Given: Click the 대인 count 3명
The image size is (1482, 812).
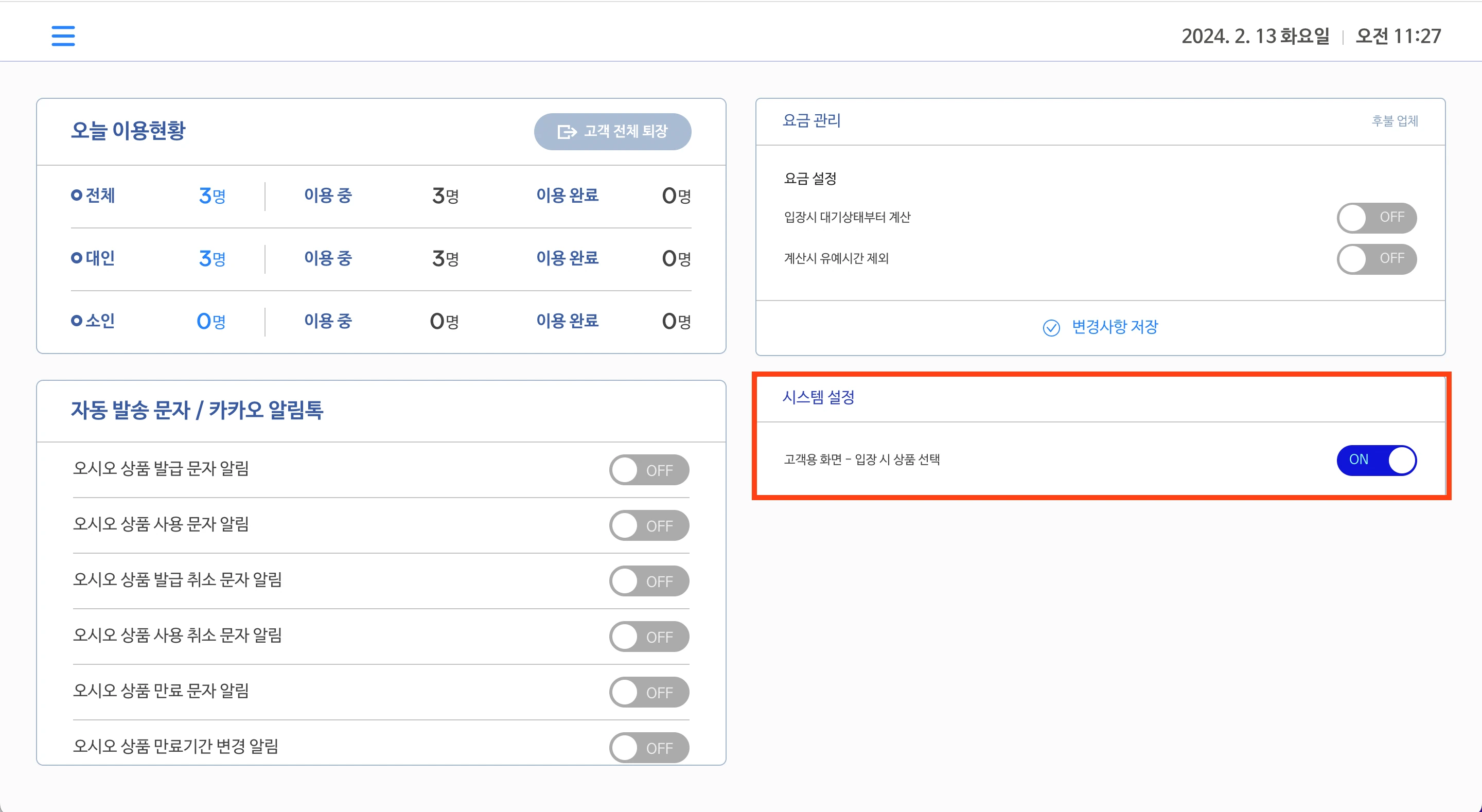Looking at the screenshot, I should coord(213,259).
